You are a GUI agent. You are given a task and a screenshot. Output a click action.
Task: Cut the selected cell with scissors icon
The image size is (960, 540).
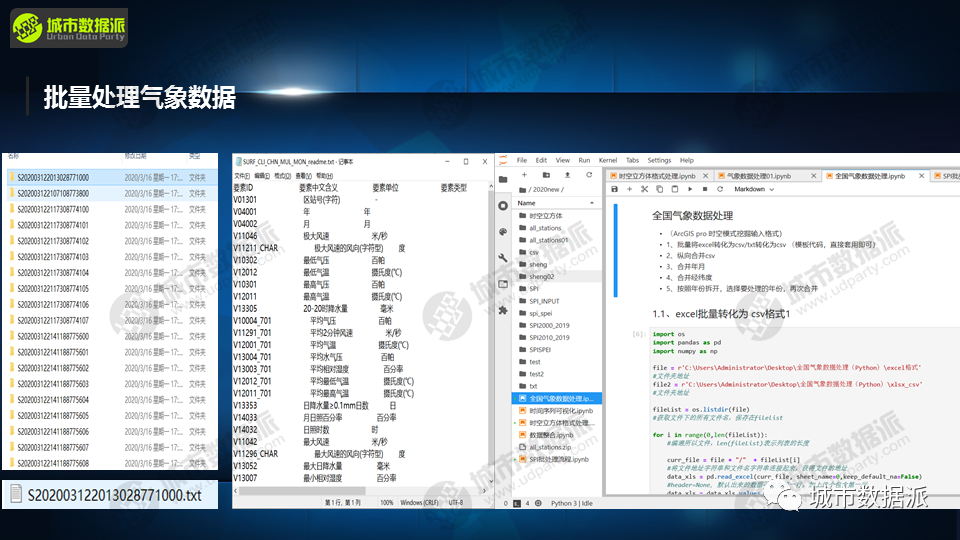click(645, 189)
